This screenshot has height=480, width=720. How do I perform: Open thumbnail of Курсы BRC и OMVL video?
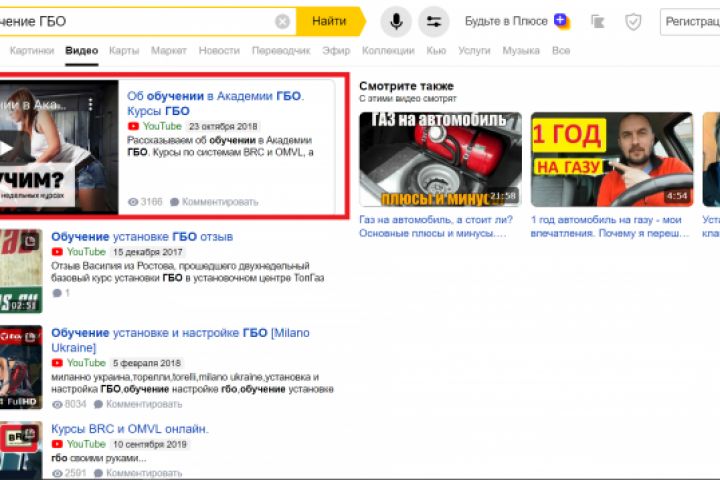click(x=21, y=451)
